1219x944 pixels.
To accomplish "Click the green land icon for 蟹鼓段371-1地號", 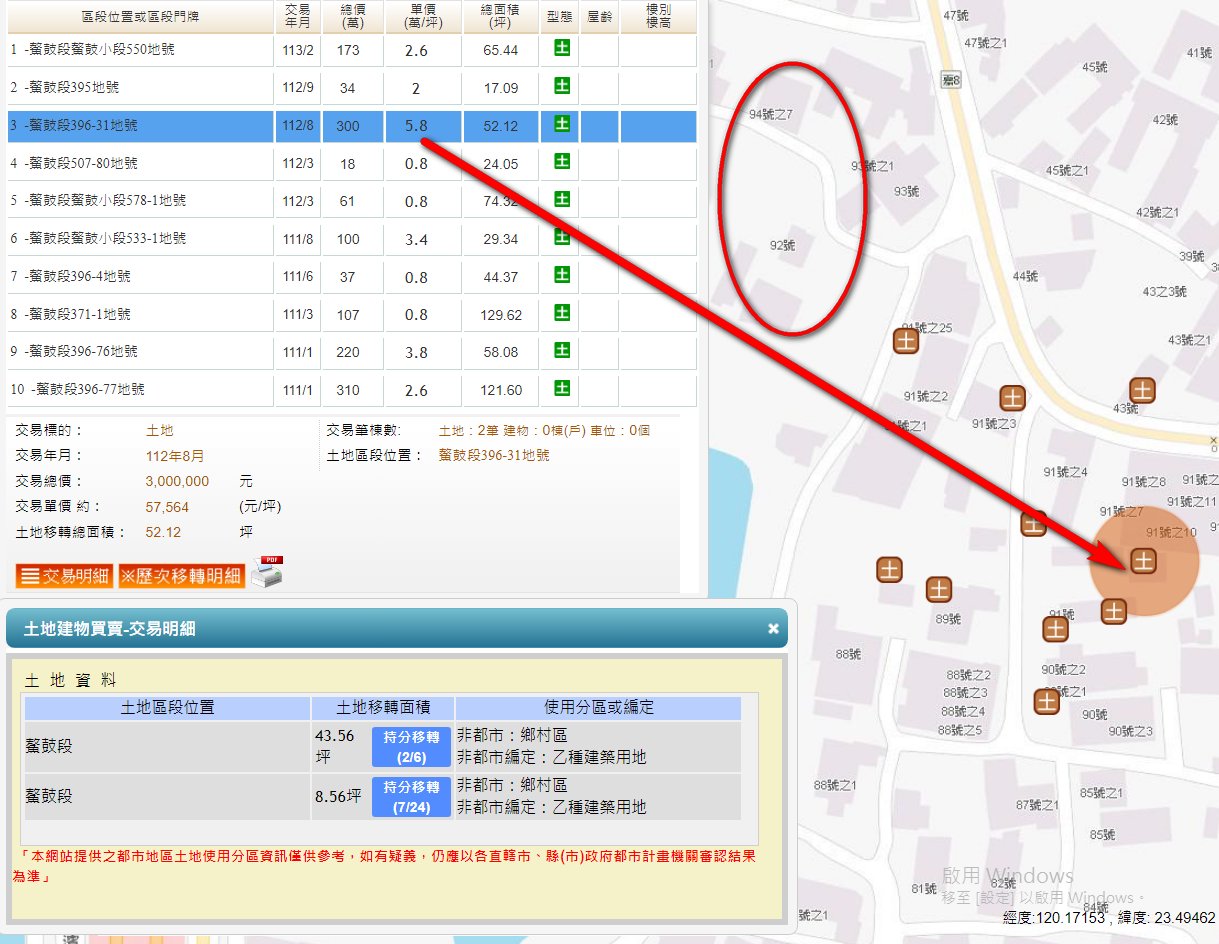I will [562, 313].
